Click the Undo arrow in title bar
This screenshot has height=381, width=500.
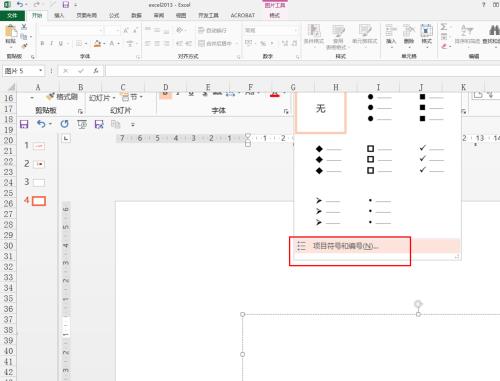20,5
